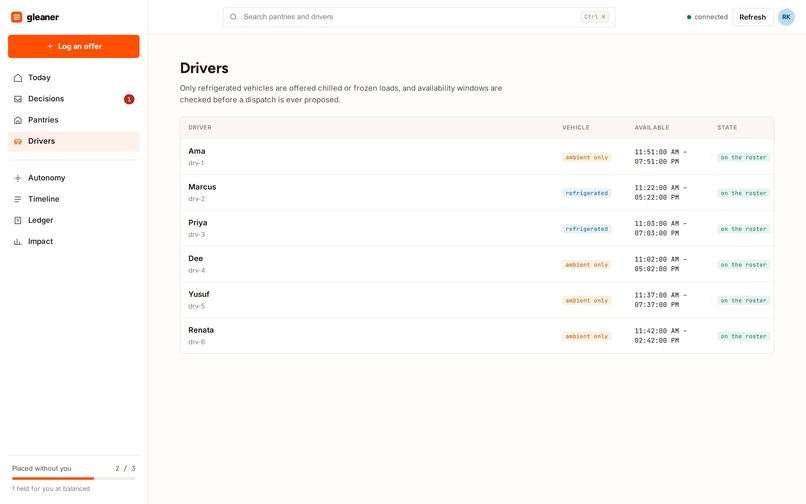Click the Ctrl K shortcut hint
The height and width of the screenshot is (504, 806).
pyautogui.click(x=595, y=17)
